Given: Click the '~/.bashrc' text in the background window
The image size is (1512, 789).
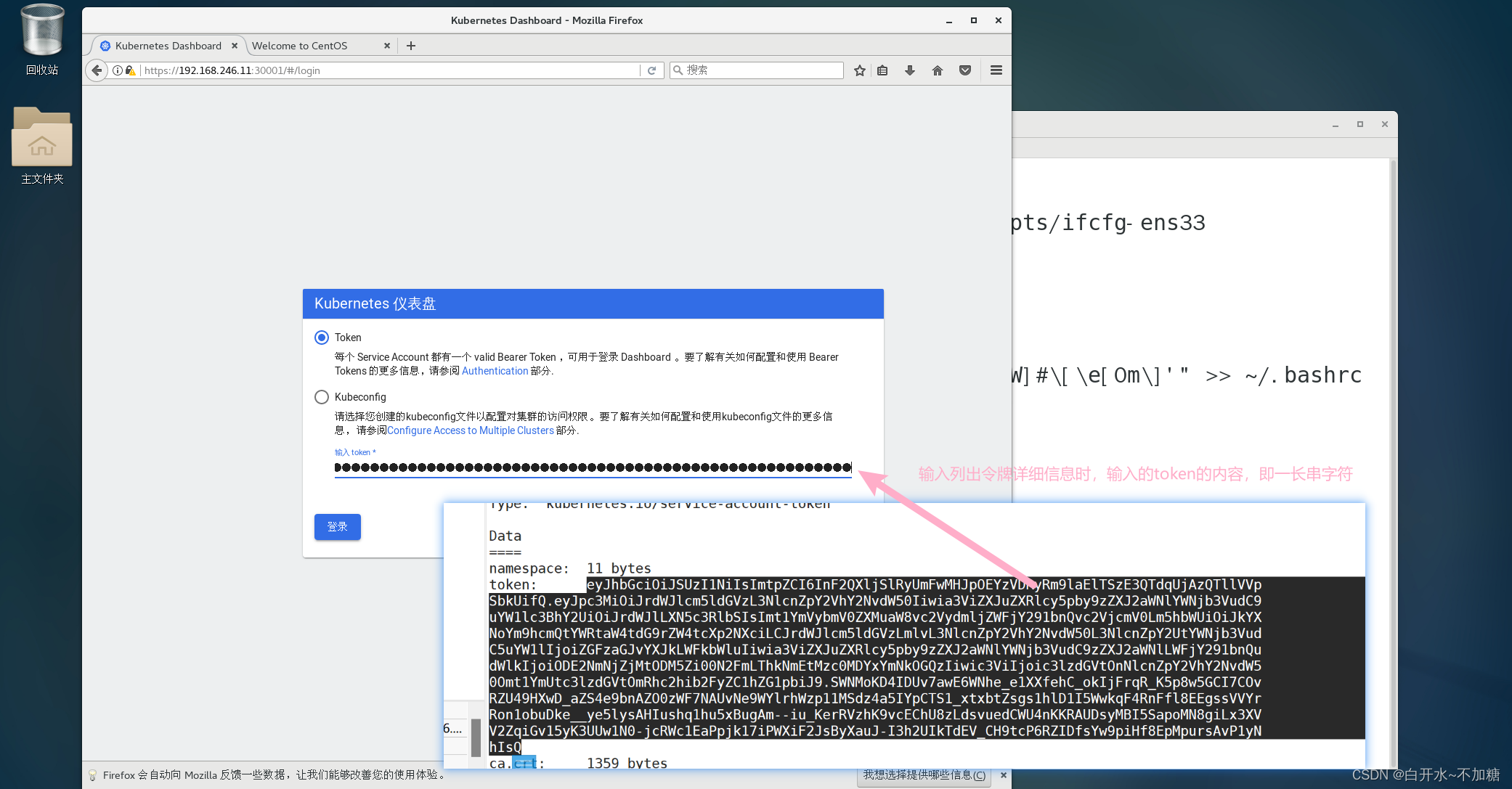Looking at the screenshot, I should [x=1304, y=375].
